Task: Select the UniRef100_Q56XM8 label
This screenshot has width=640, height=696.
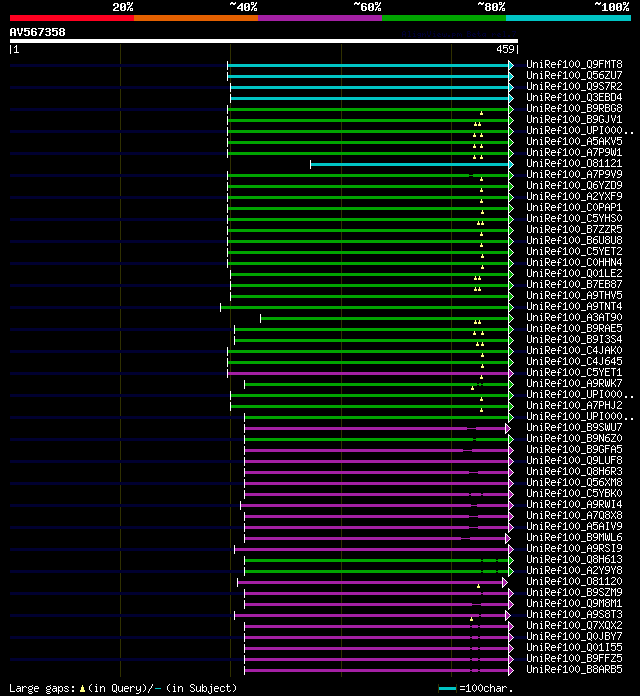Action: coord(574,482)
